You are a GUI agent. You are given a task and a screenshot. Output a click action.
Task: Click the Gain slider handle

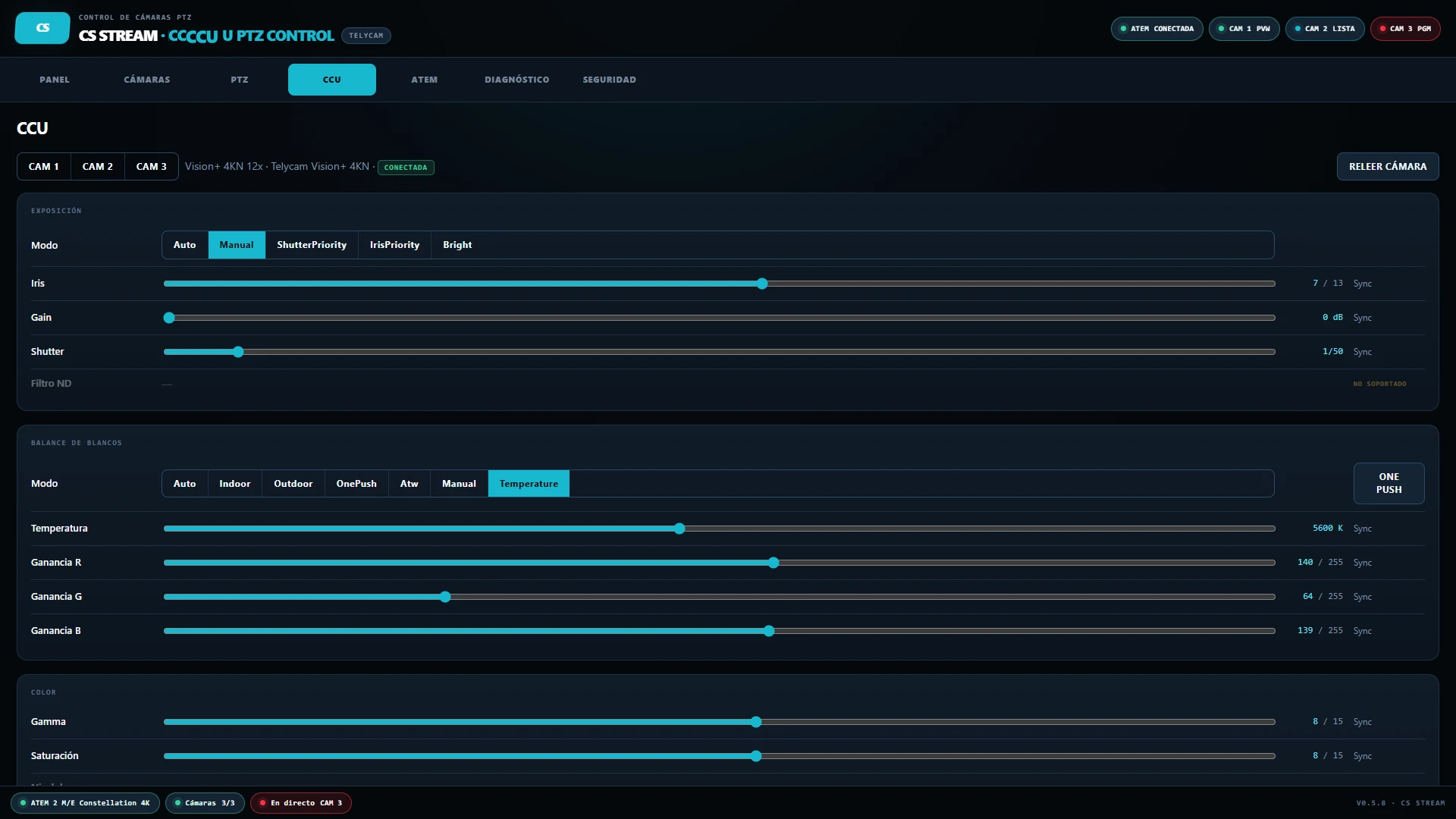169,318
